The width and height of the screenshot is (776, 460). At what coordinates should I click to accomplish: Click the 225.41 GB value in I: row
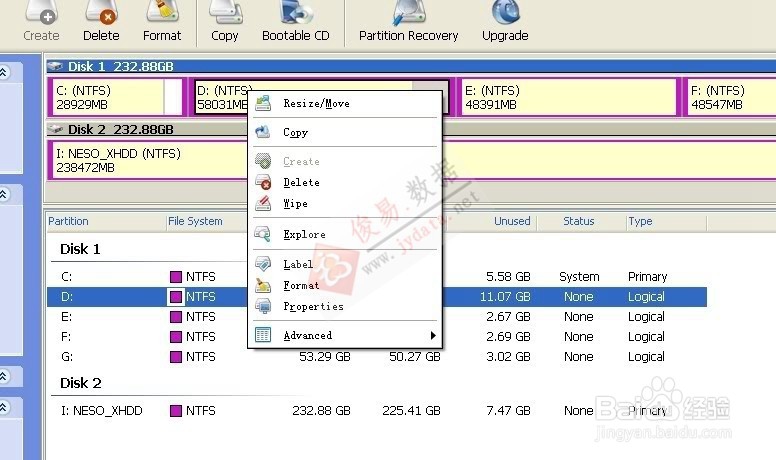[x=411, y=410]
